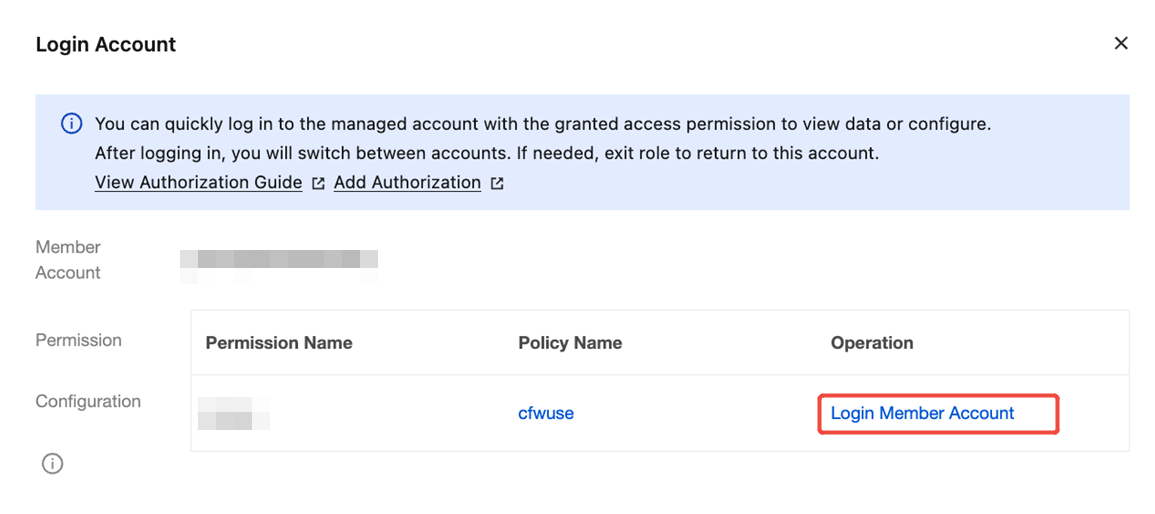
Task: Click the Configuration label on the left
Action: (88, 401)
